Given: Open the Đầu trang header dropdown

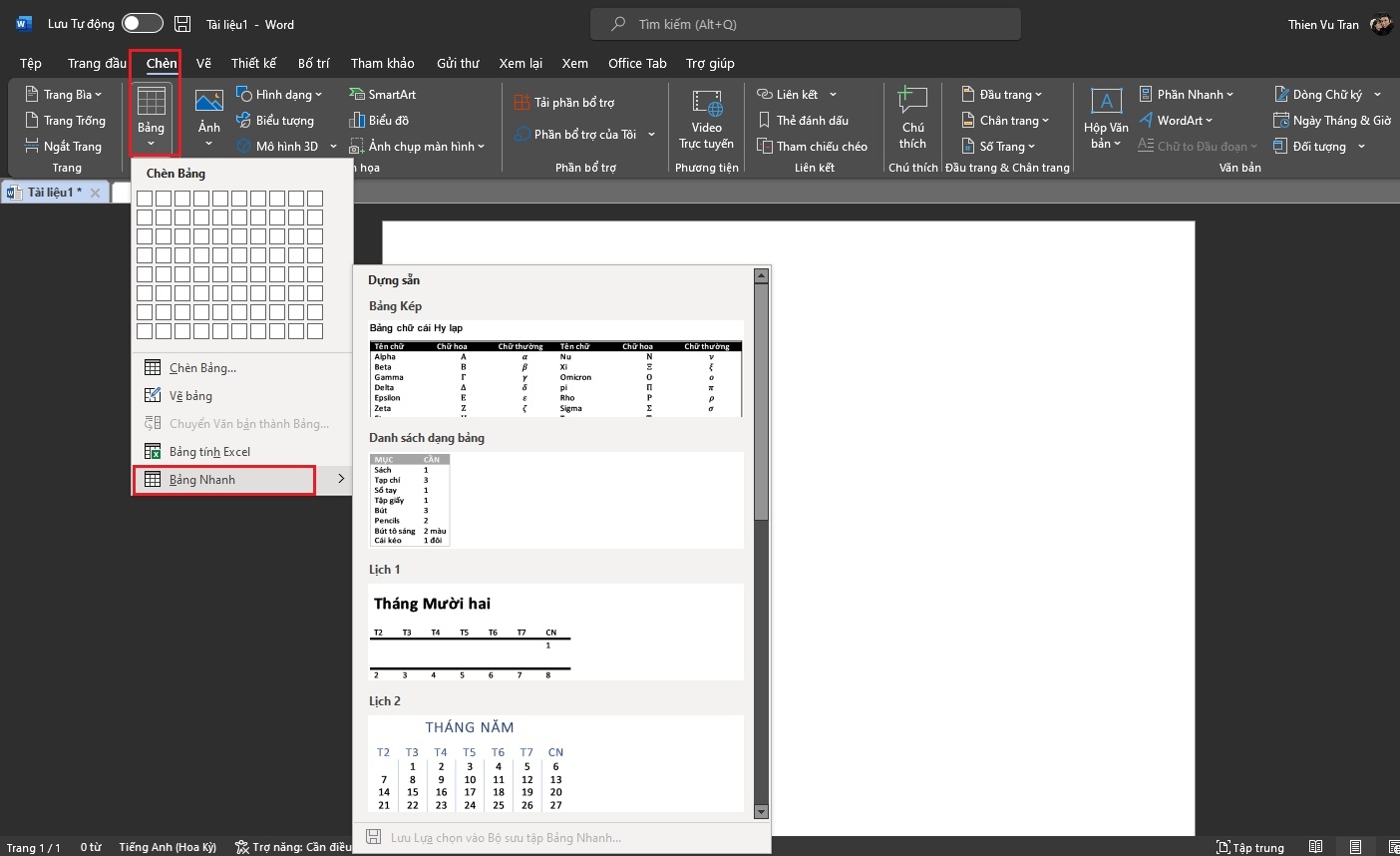Looking at the screenshot, I should (1002, 94).
